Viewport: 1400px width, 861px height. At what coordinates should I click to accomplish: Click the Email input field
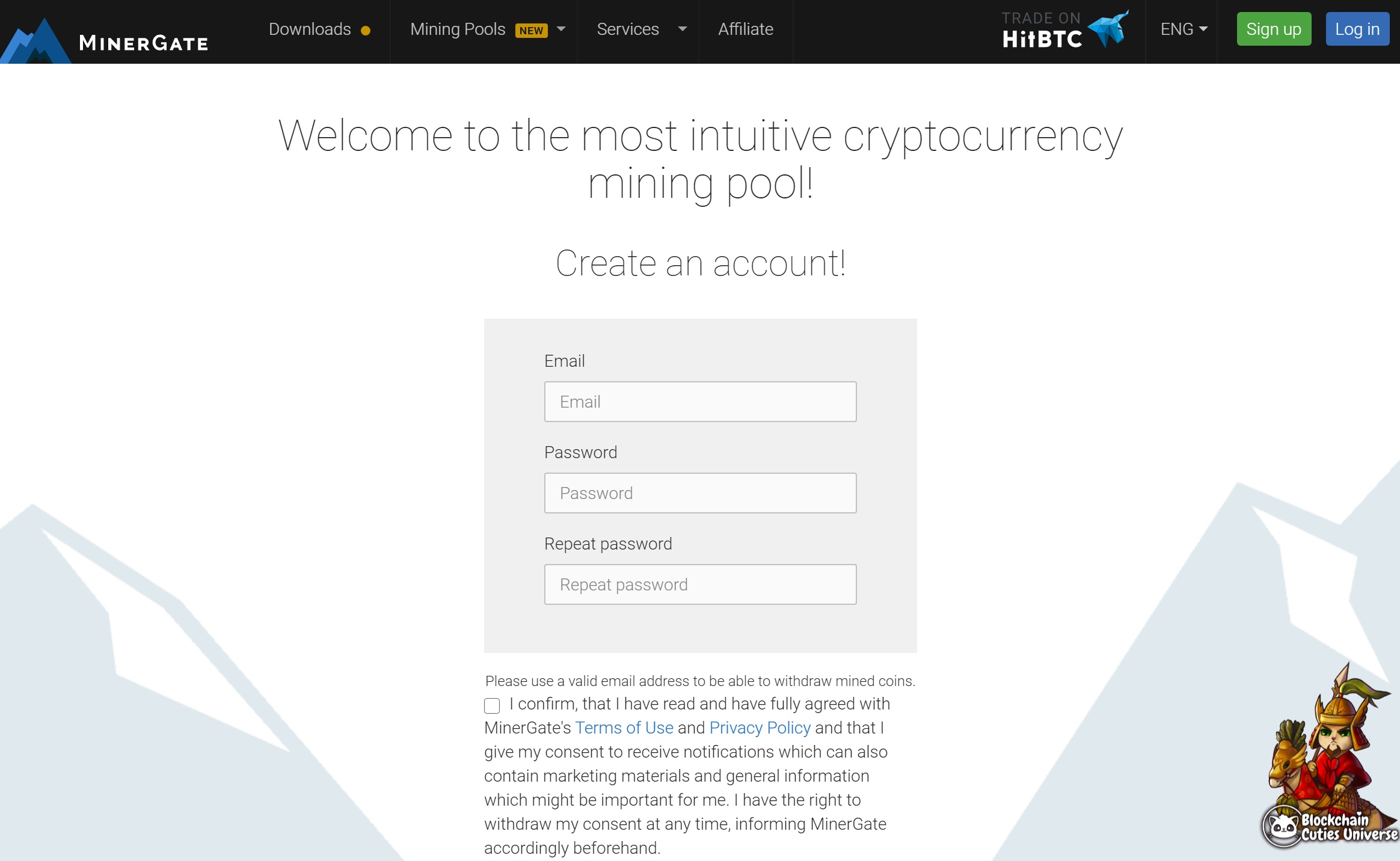tap(699, 401)
